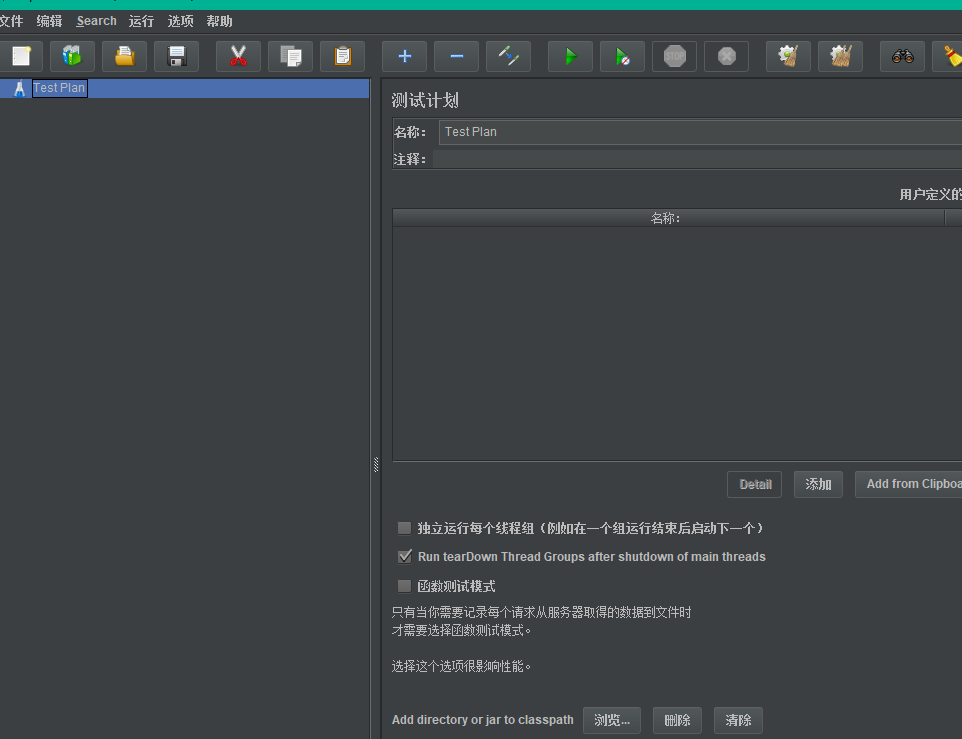Click the 名称 input field containing Test Plan
This screenshot has height=739, width=962.
(x=700, y=132)
